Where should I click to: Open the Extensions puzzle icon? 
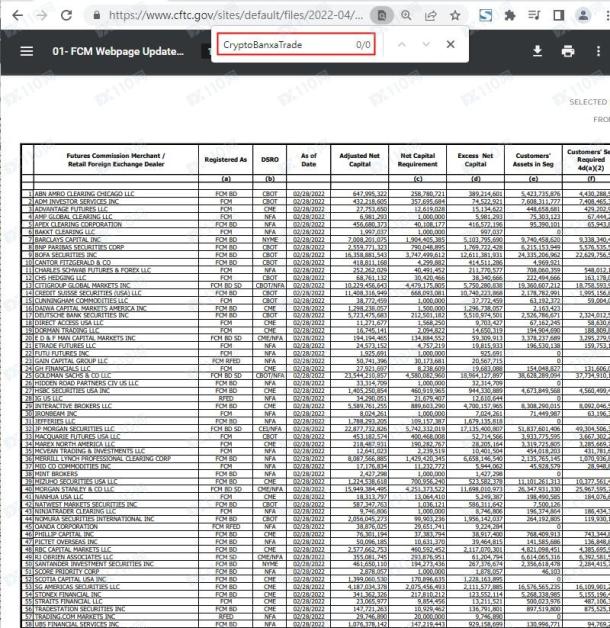[x=509, y=16]
